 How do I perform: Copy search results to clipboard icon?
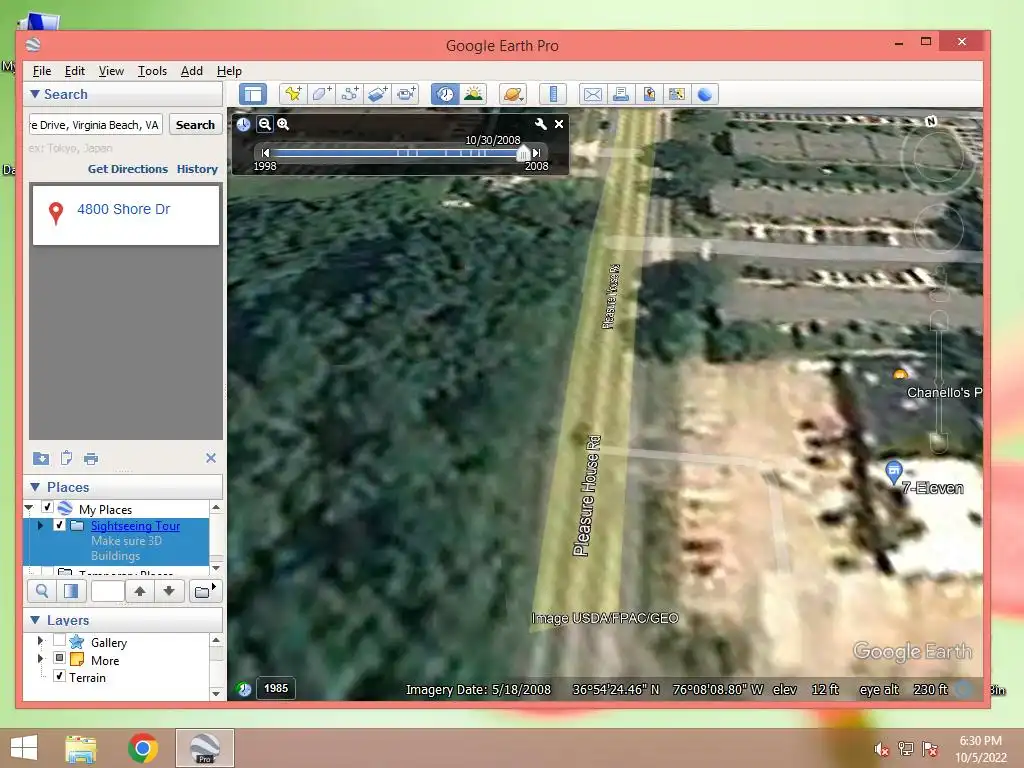[x=66, y=458]
